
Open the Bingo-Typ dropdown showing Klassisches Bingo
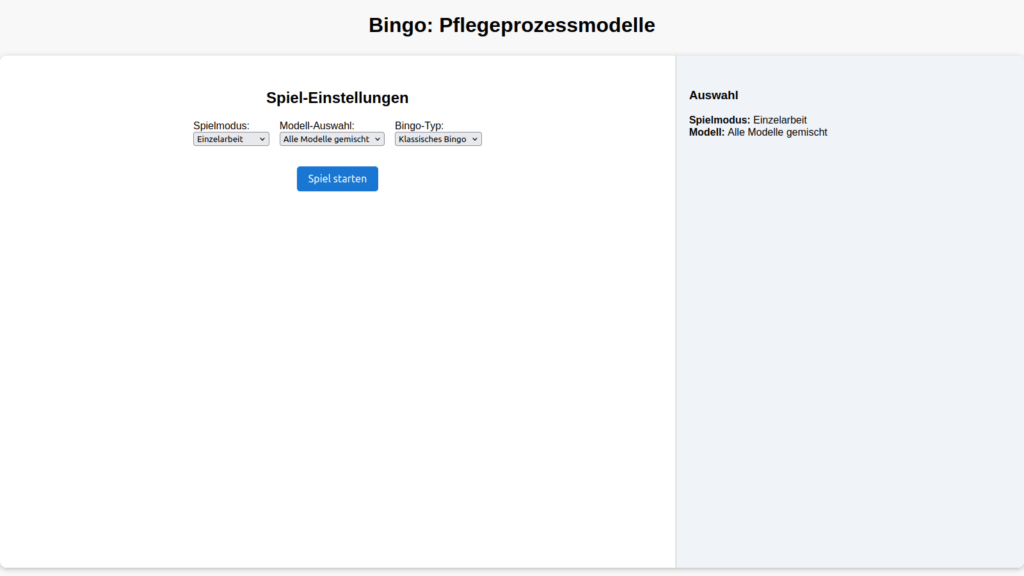(438, 139)
